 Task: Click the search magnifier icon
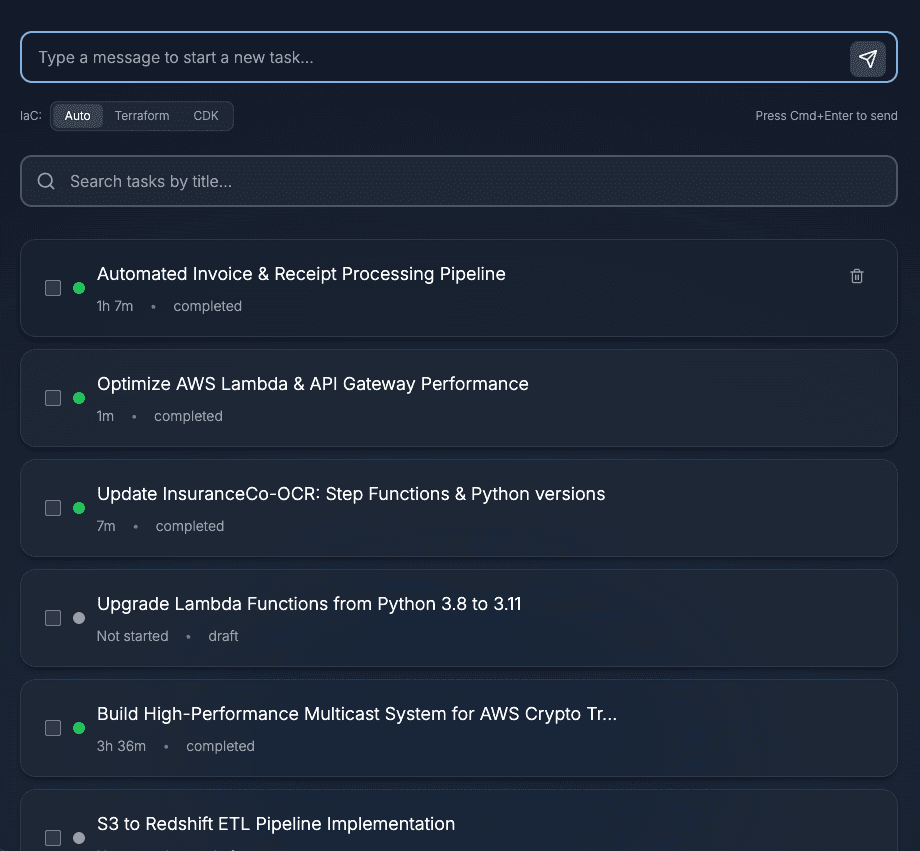pyautogui.click(x=46, y=181)
